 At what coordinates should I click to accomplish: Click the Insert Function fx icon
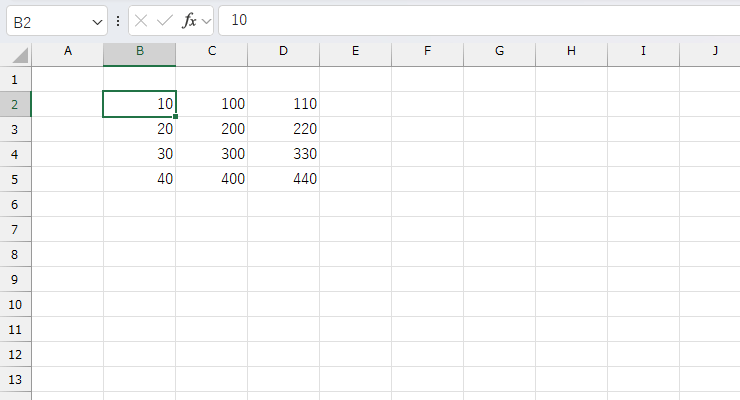click(x=189, y=20)
